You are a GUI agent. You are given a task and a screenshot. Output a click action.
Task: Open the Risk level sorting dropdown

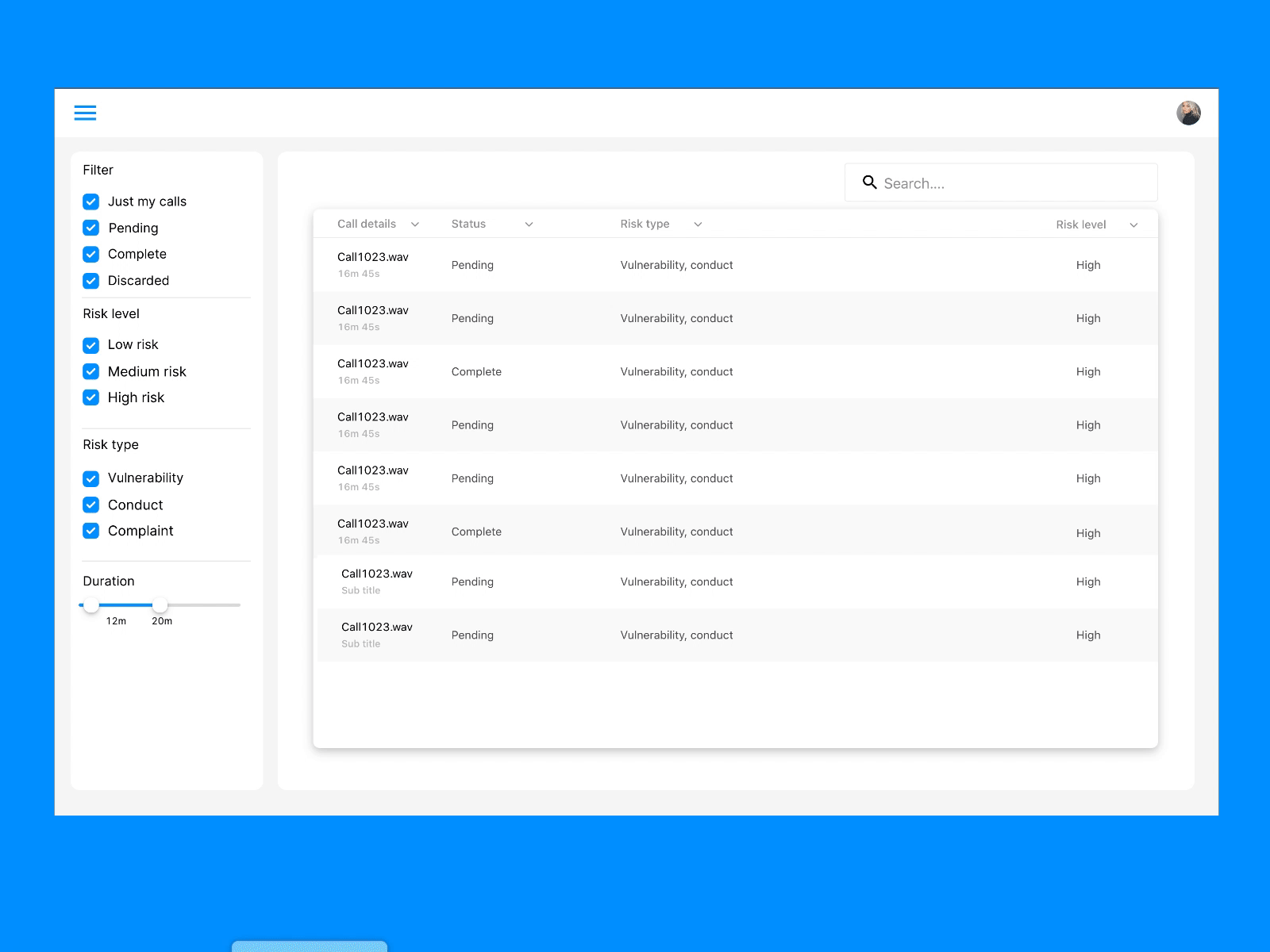[1133, 225]
